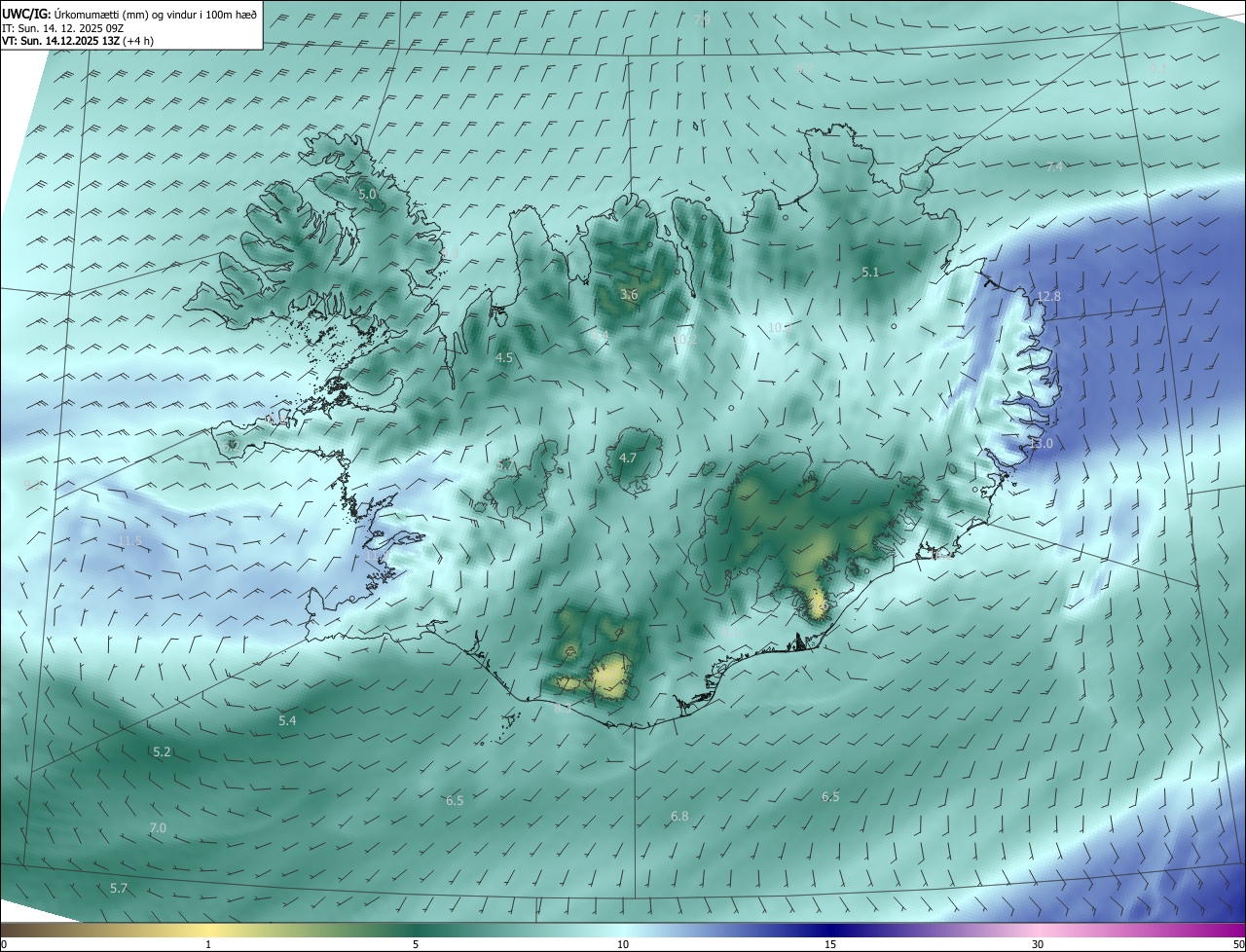The image size is (1246, 952).
Task: Click the 11.5 value in the western sea
Action: (129, 541)
